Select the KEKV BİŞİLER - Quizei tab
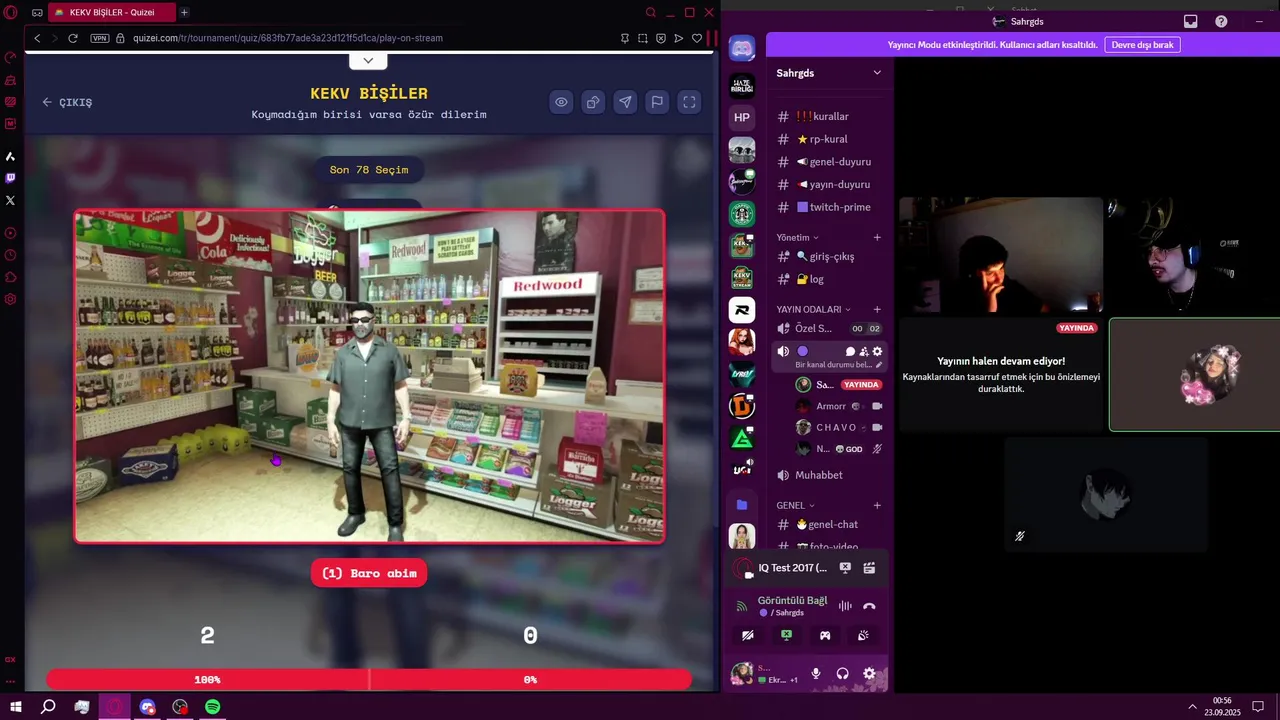 [x=111, y=12]
